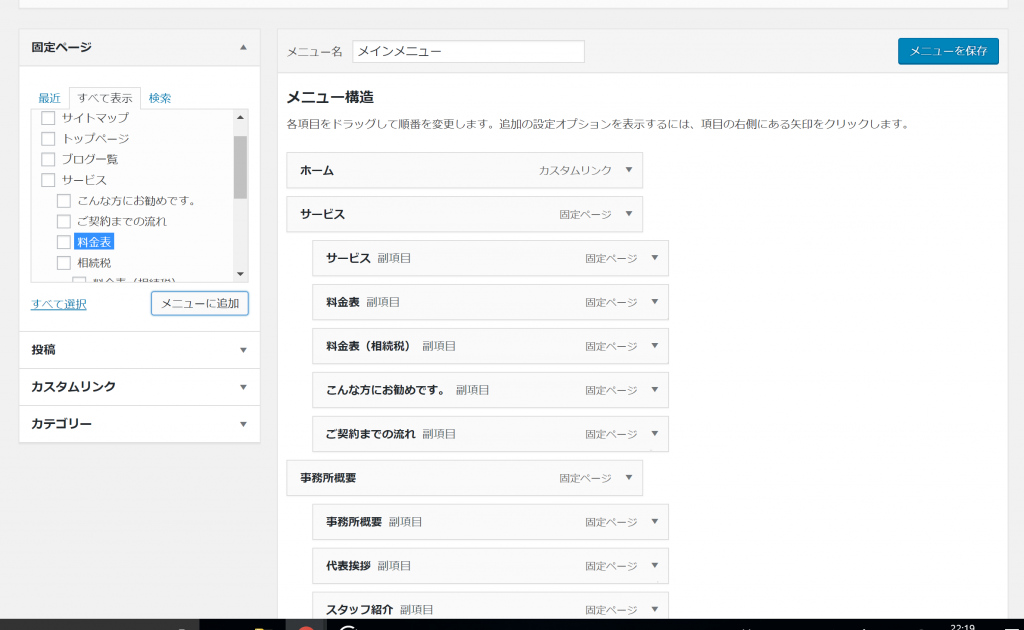Select the すべて表示 tab
This screenshot has height=630, width=1024.
pyautogui.click(x=104, y=98)
